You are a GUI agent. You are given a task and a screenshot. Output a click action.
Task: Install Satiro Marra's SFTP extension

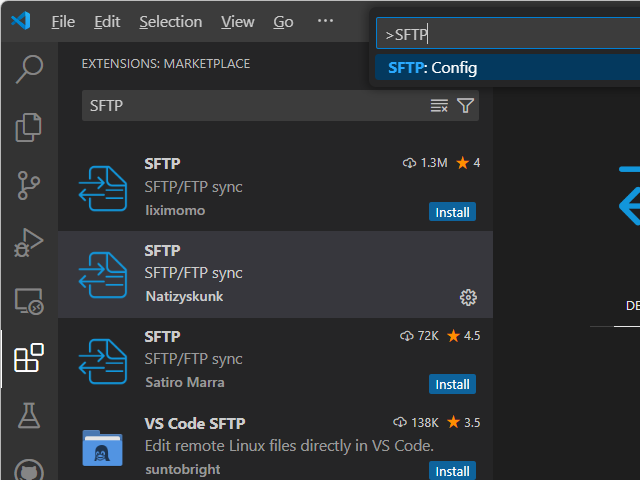point(452,384)
